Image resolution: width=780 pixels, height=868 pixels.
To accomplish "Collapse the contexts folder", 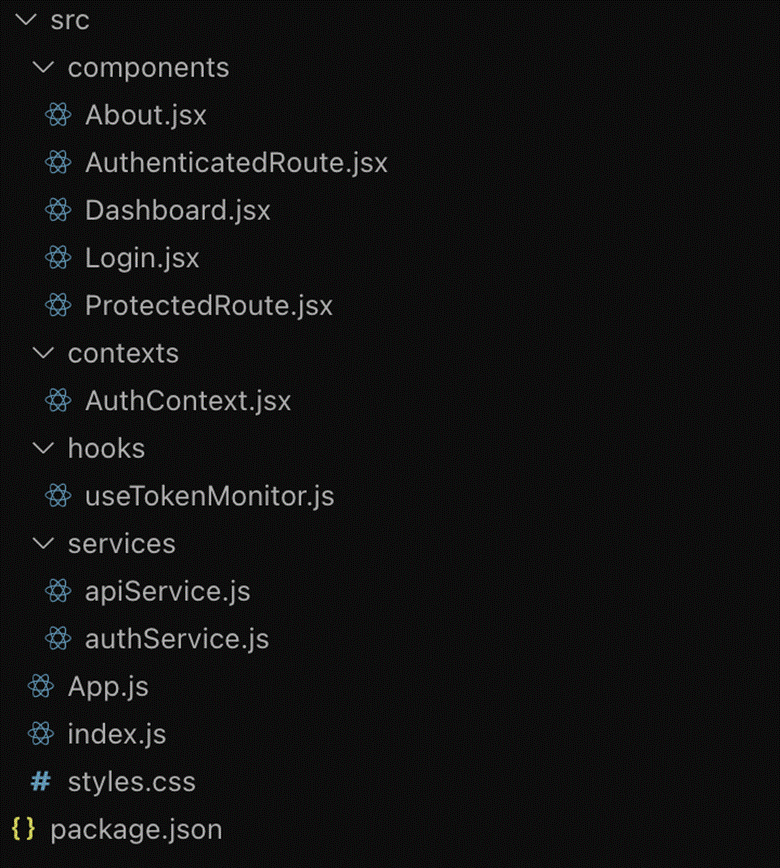I will tap(42, 352).
